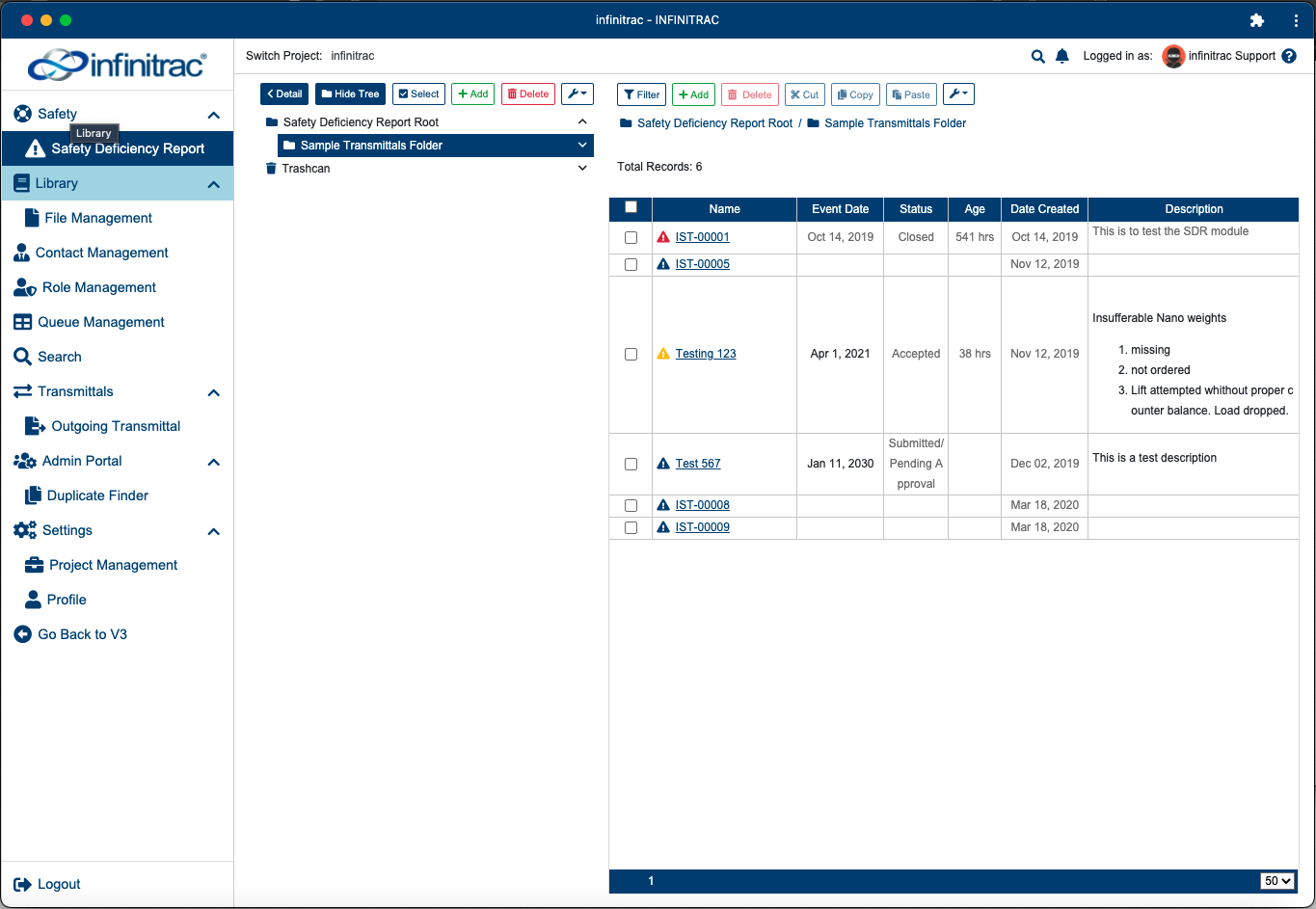Click the search magnifier icon in header

pos(1038,56)
